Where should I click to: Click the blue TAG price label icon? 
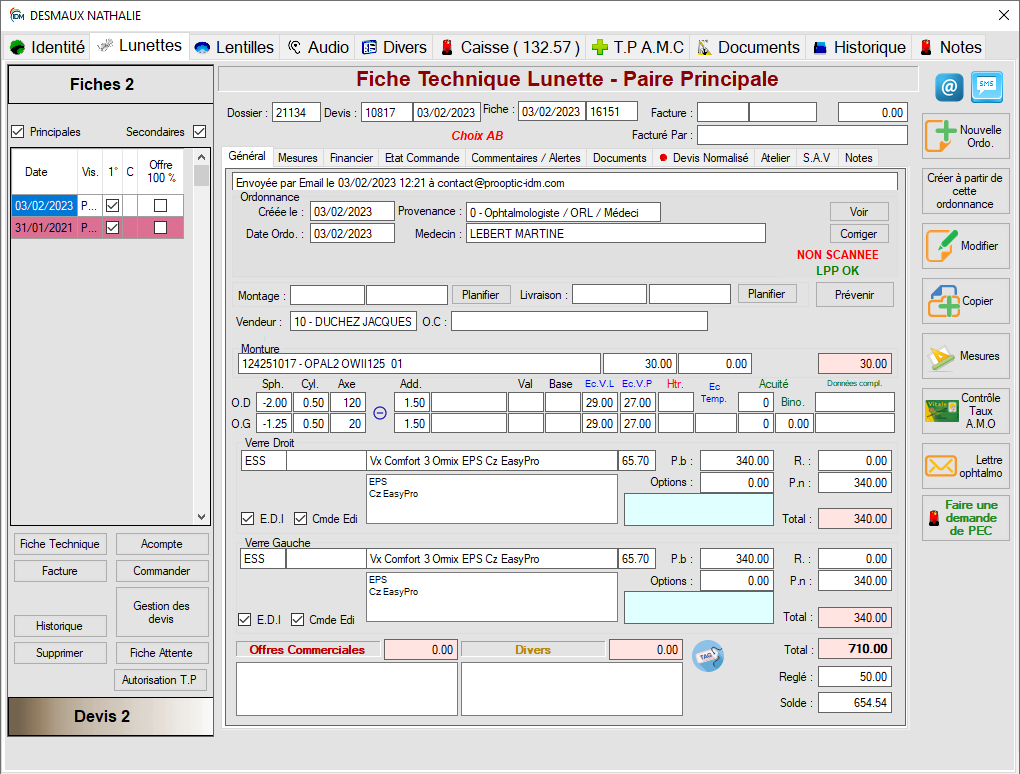click(708, 656)
